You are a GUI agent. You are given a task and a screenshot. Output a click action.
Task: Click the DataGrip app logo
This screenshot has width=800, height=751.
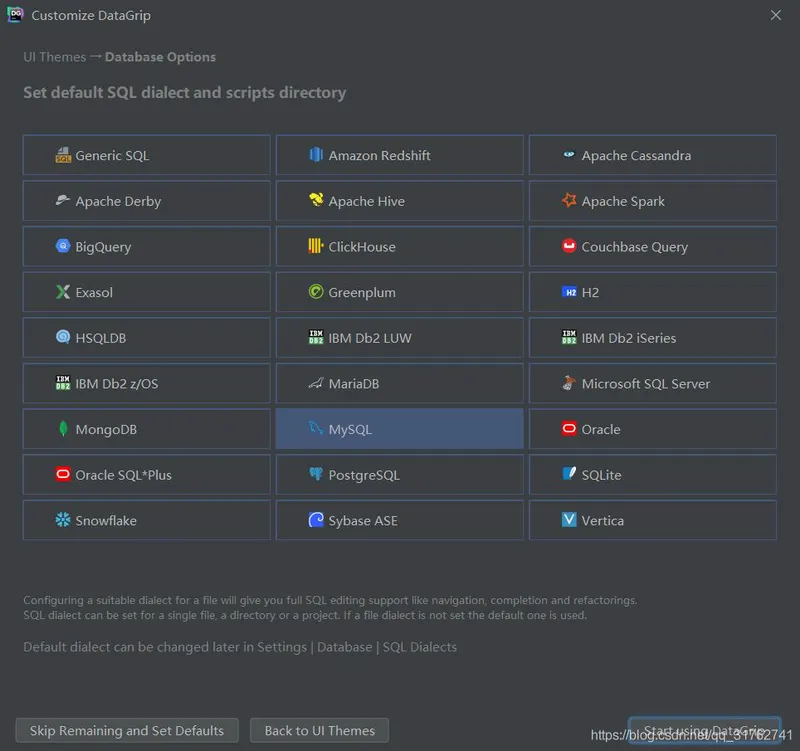click(x=15, y=14)
